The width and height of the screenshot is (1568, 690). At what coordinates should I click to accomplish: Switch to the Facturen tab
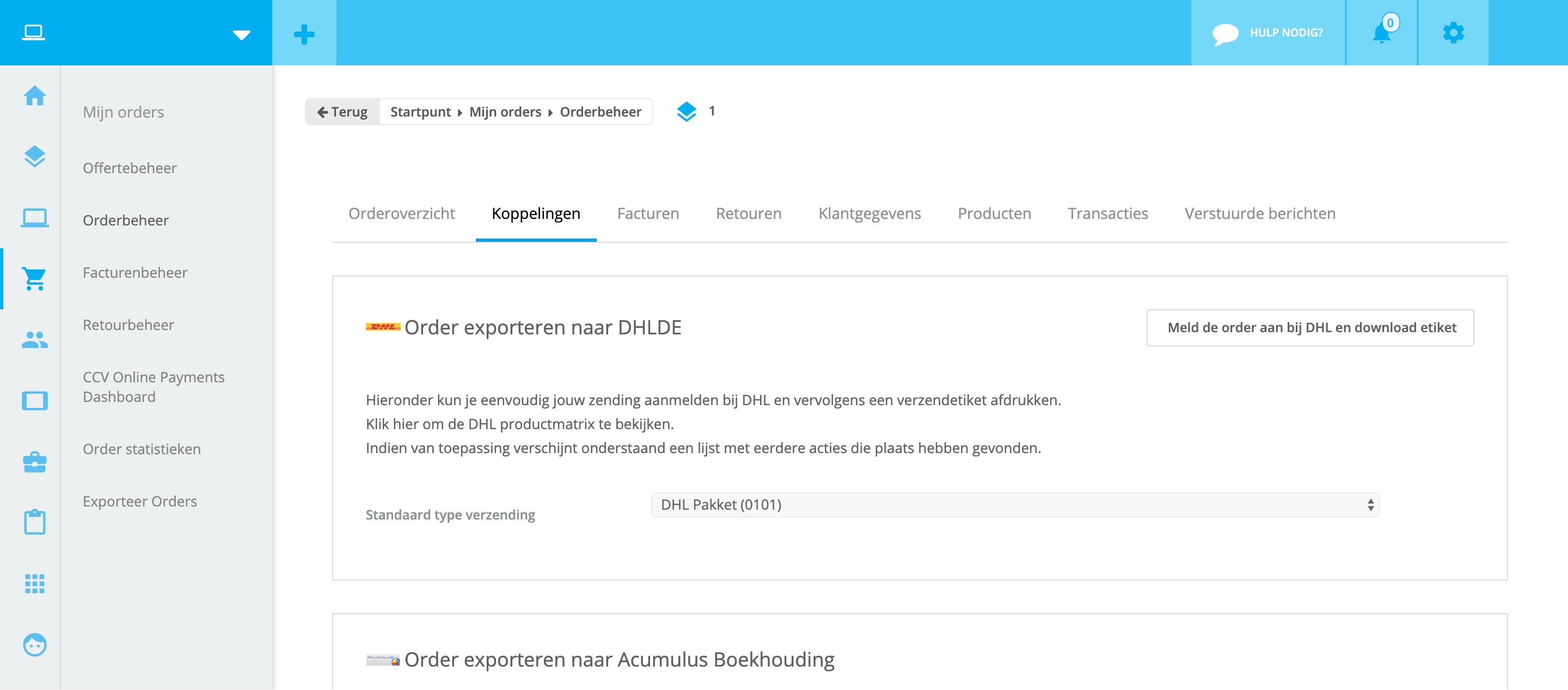point(648,213)
